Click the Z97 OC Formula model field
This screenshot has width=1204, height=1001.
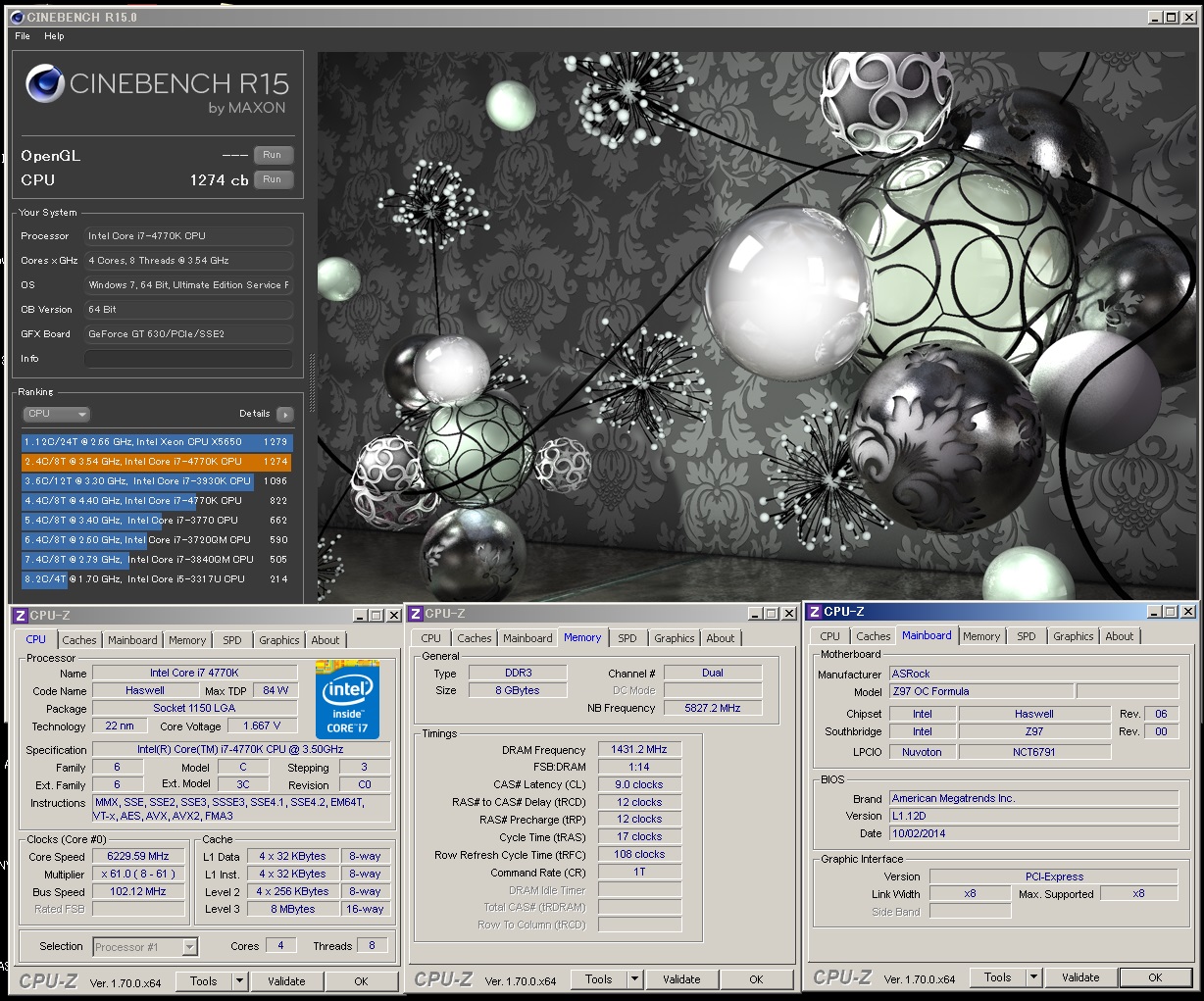tap(981, 691)
